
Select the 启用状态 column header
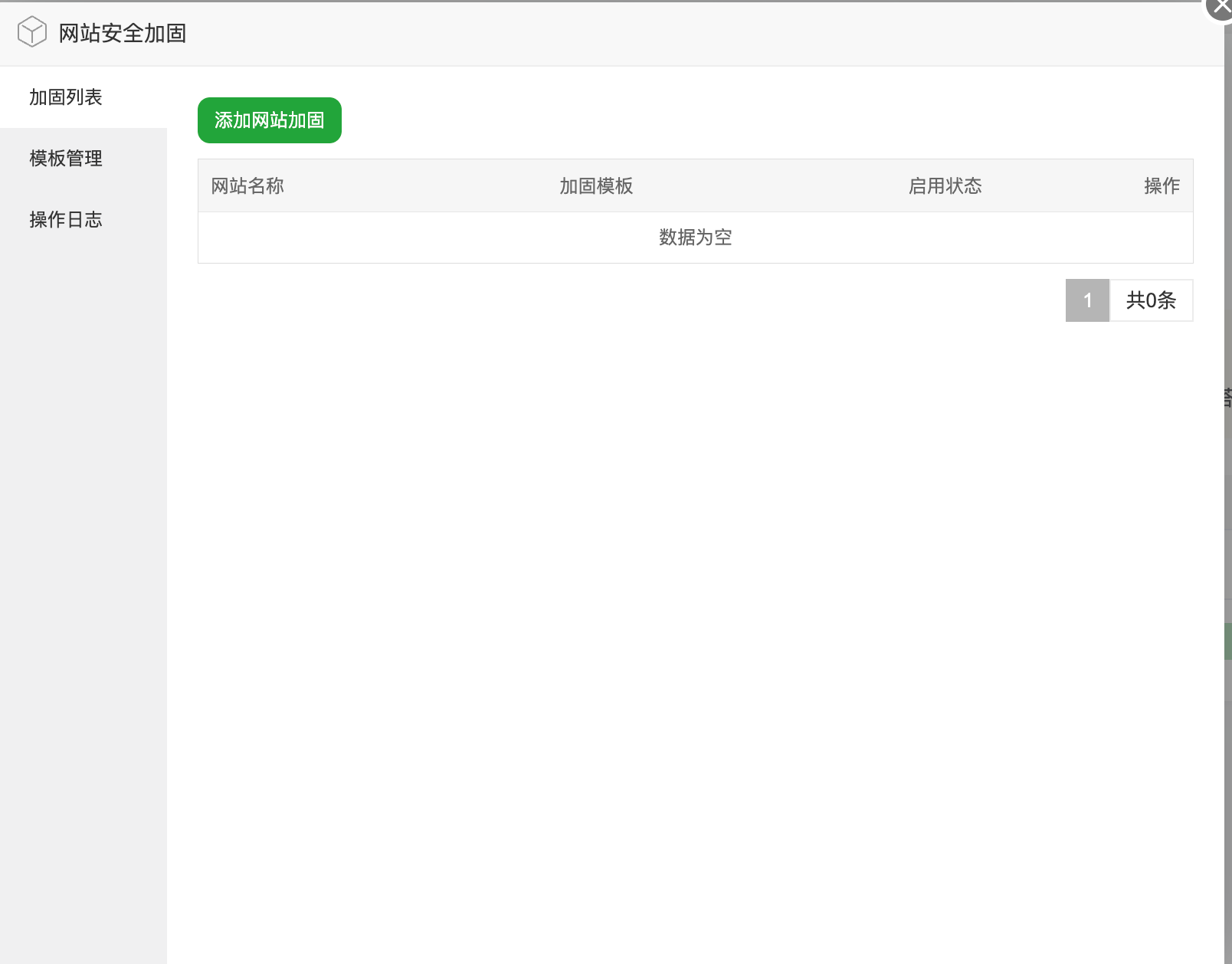point(945,186)
